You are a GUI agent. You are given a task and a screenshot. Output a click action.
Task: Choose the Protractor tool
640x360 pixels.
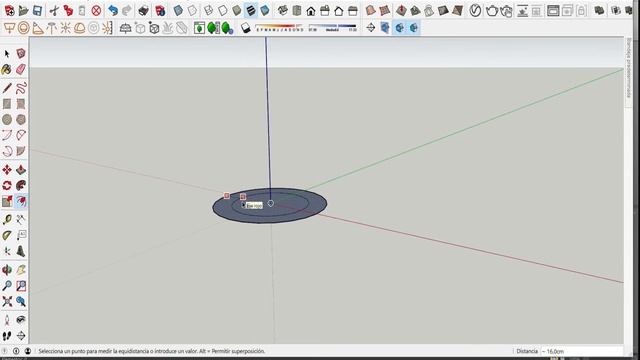(7, 235)
